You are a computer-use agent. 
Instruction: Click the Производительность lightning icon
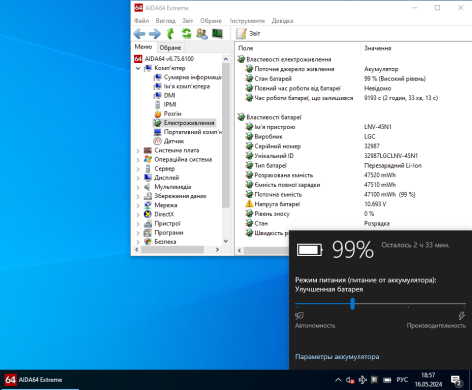click(x=462, y=315)
